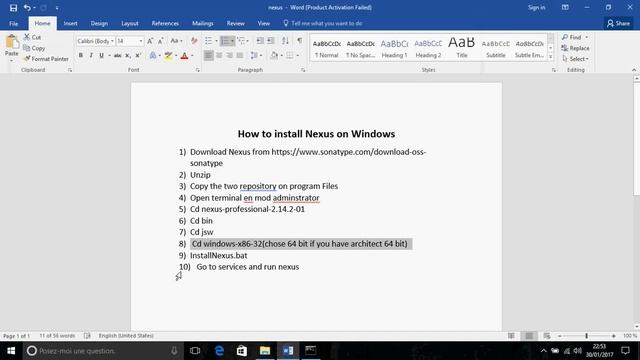The height and width of the screenshot is (360, 640).
Task: Decrease paragraph indent
Action: pos(260,41)
